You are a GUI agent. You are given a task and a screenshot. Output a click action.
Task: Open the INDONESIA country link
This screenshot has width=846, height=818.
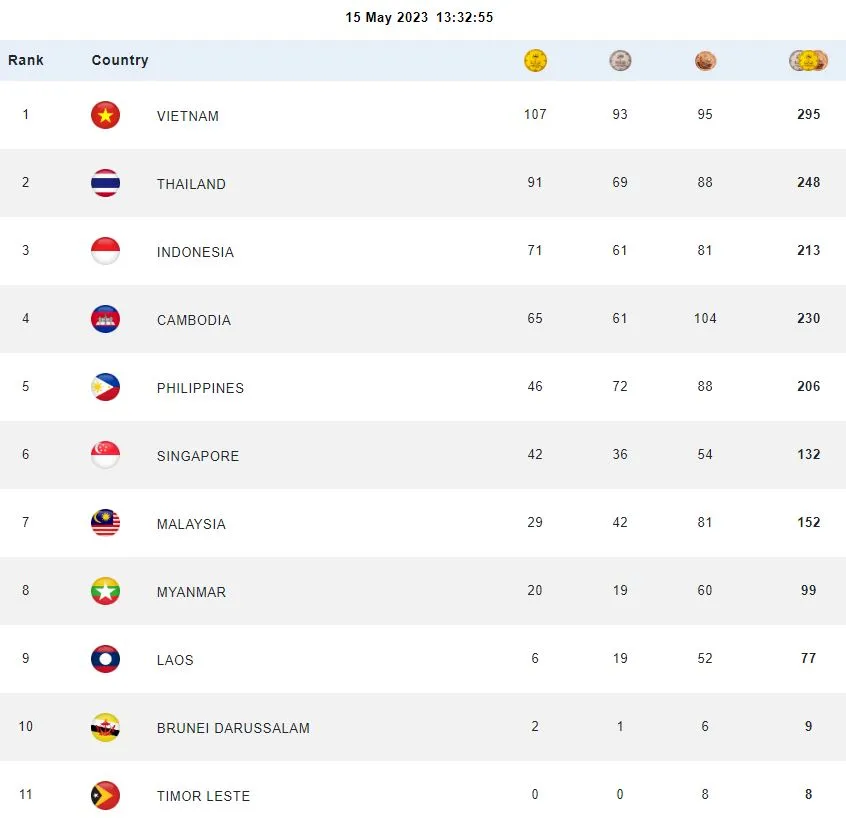coord(195,252)
